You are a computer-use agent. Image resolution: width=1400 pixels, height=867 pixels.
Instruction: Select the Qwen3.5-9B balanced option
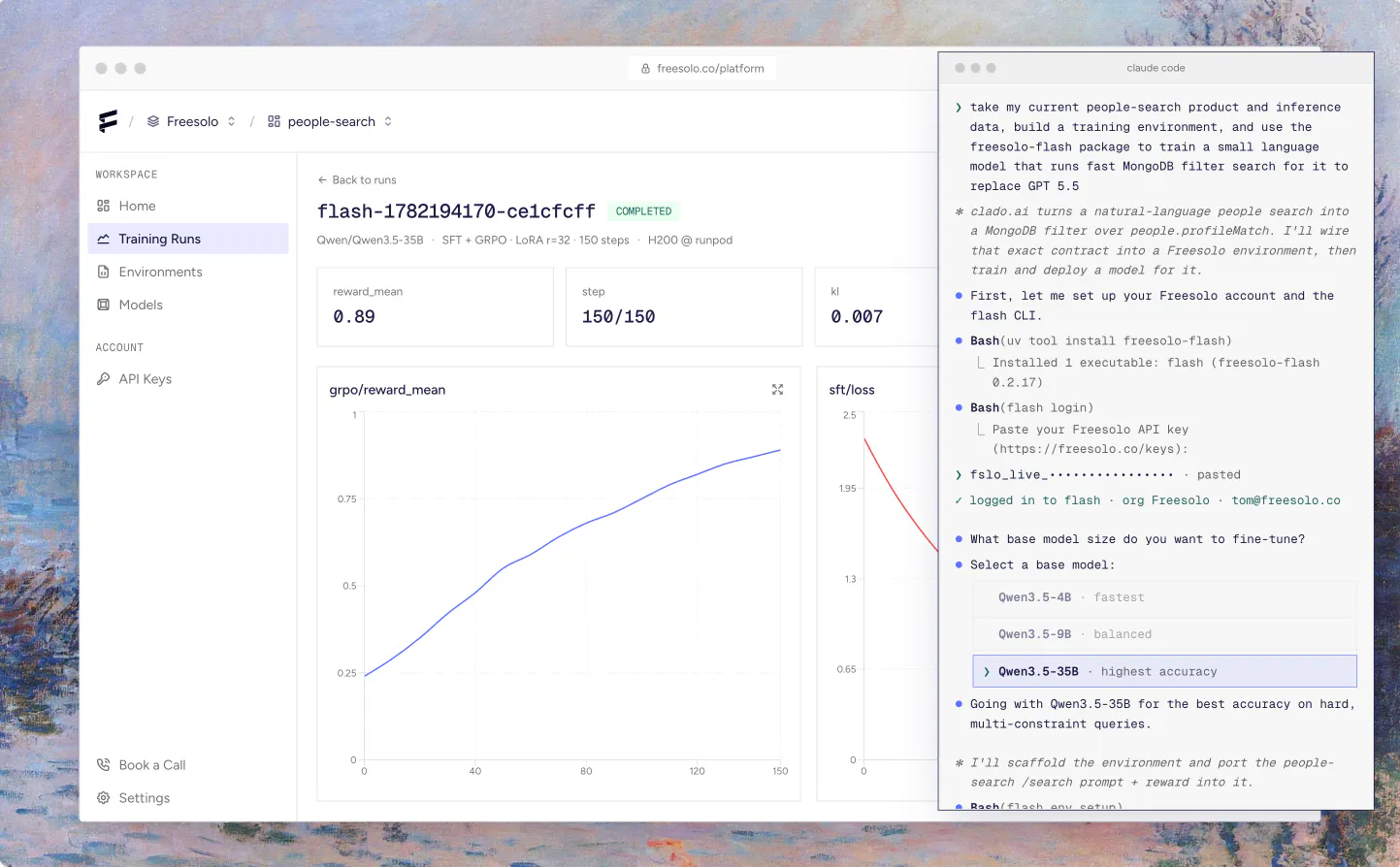(1164, 634)
